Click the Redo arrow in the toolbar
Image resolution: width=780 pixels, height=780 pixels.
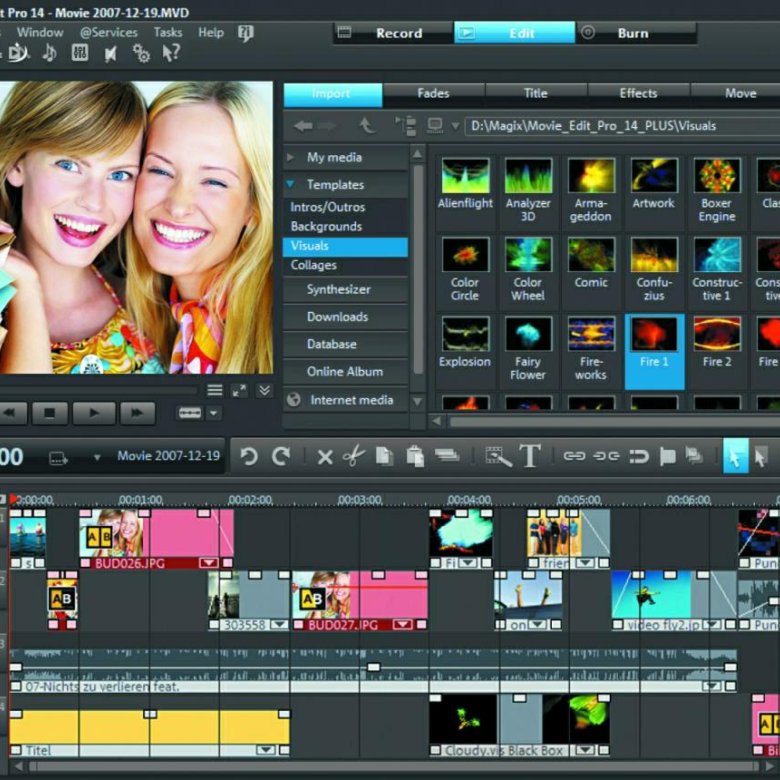coord(281,457)
